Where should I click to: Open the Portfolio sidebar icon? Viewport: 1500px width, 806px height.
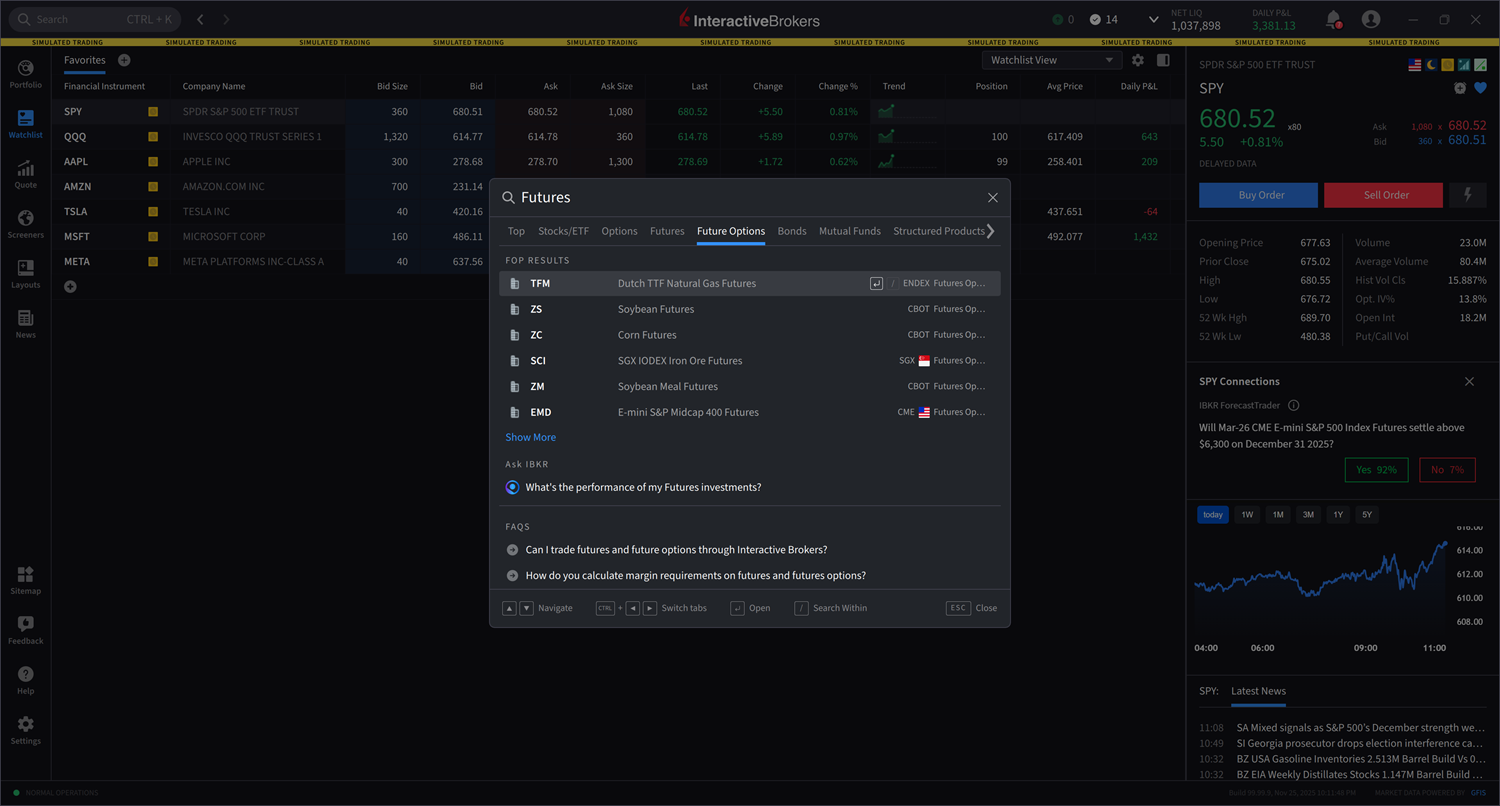[x=25, y=73]
